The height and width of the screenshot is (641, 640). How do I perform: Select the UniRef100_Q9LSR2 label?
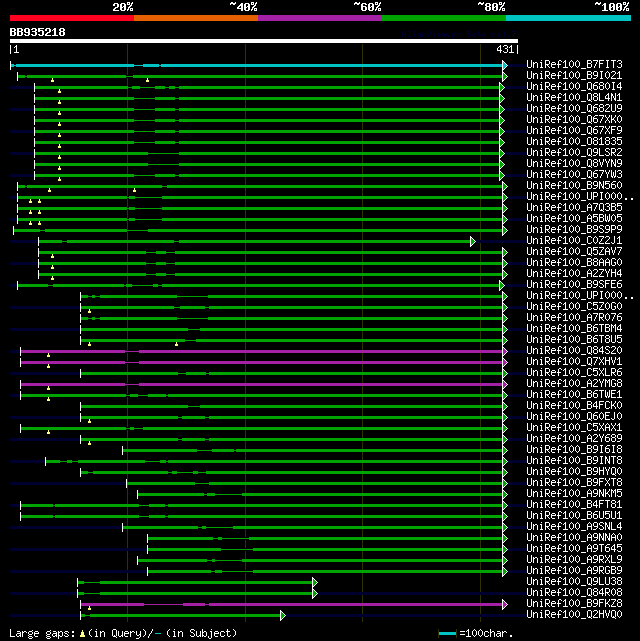[574, 152]
